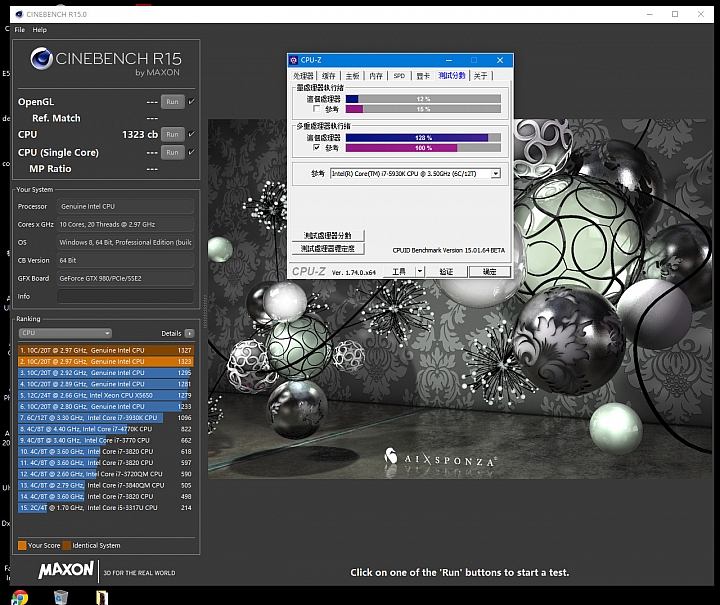Switch to the 内存 tab in CPU-Z
The image size is (720, 605).
376,76
